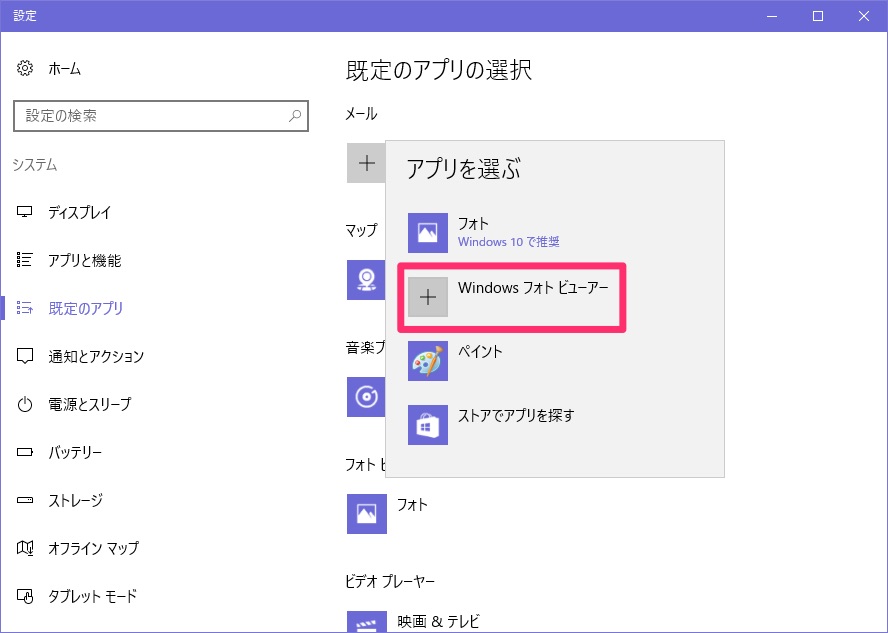Maximize the 設定 window
The height and width of the screenshot is (633, 888).
[818, 16]
